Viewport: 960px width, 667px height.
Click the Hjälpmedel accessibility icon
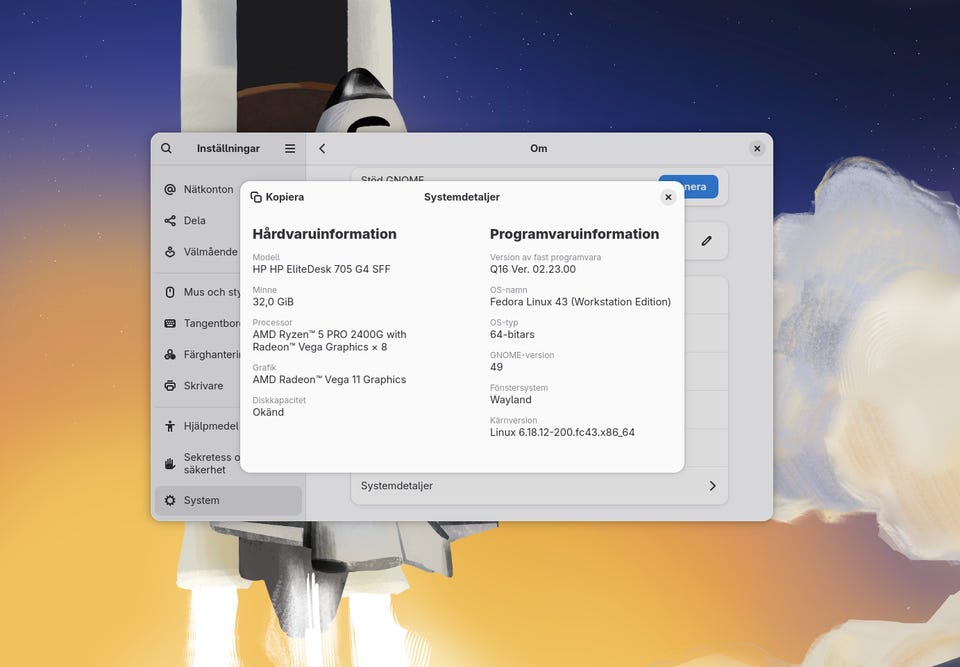pyautogui.click(x=170, y=426)
